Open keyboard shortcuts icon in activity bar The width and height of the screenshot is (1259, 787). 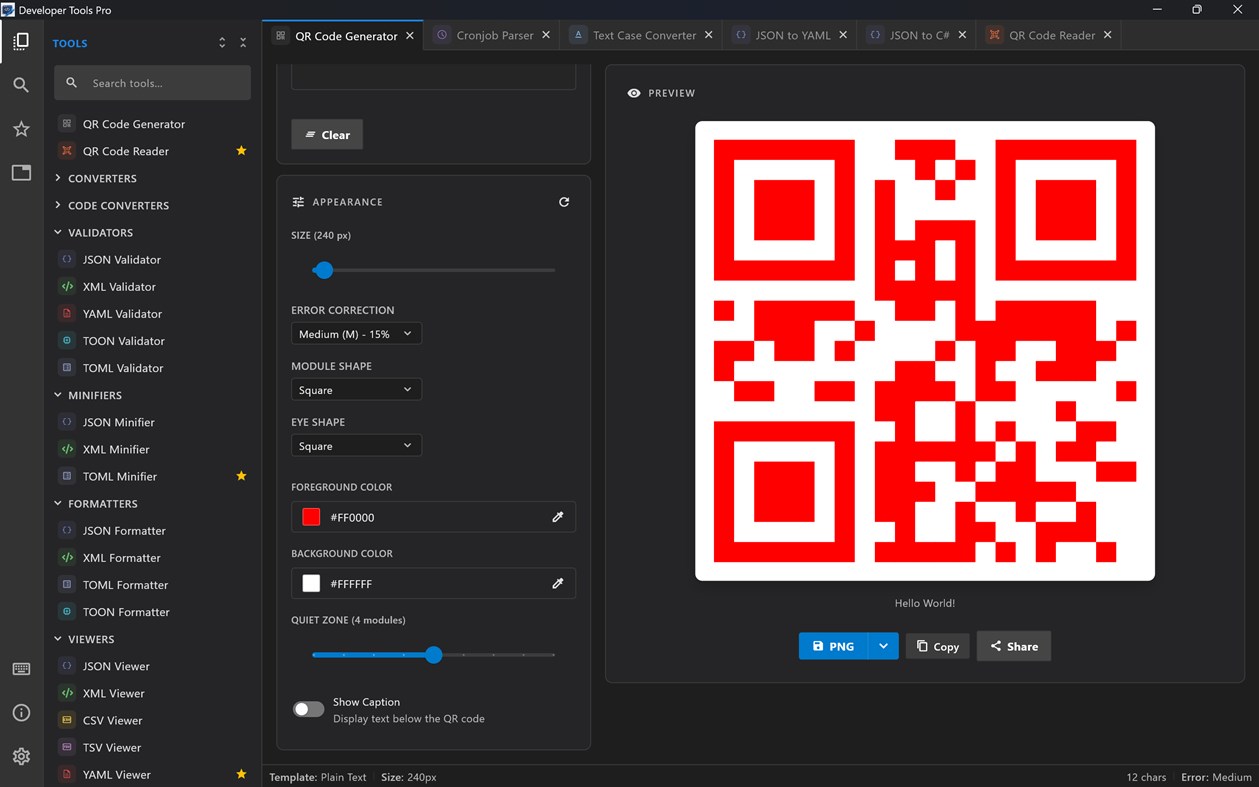[21, 669]
